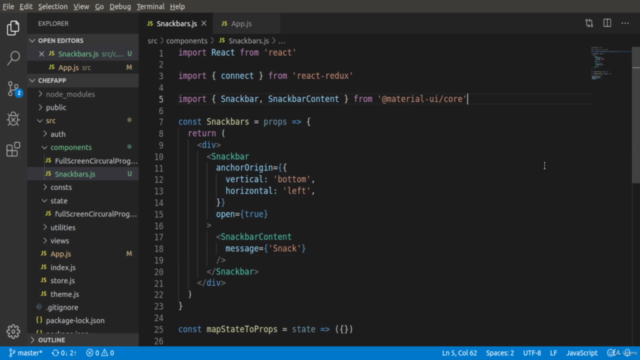Click line number 25 in gutter
The height and width of the screenshot is (360, 640).
tap(159, 329)
